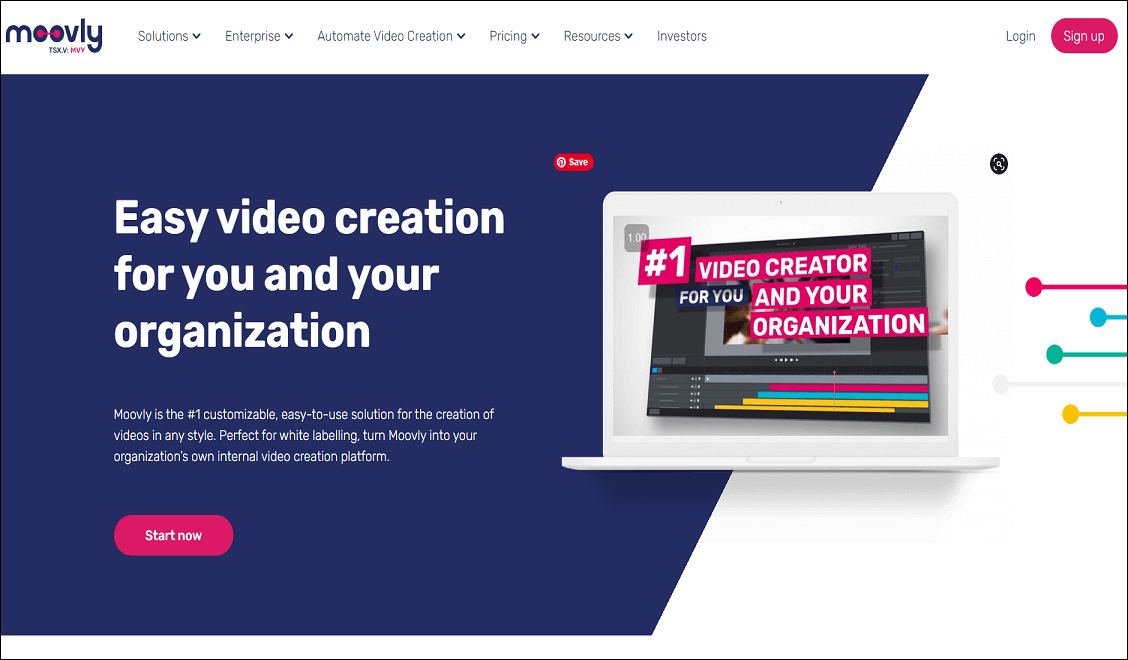Click the 1.00 timer badge on the mockup
The width and height of the screenshot is (1128, 660).
point(635,237)
